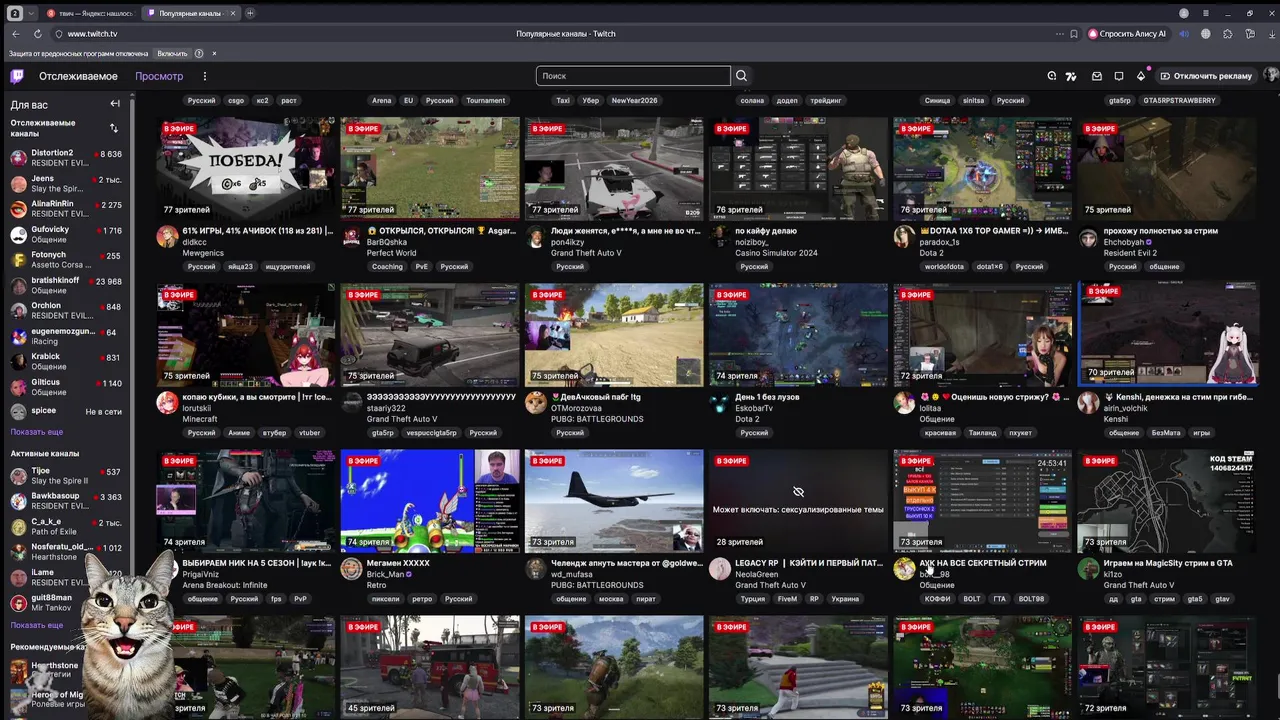Click the Tournament tag
This screenshot has height=720, width=1280.
tap(486, 100)
